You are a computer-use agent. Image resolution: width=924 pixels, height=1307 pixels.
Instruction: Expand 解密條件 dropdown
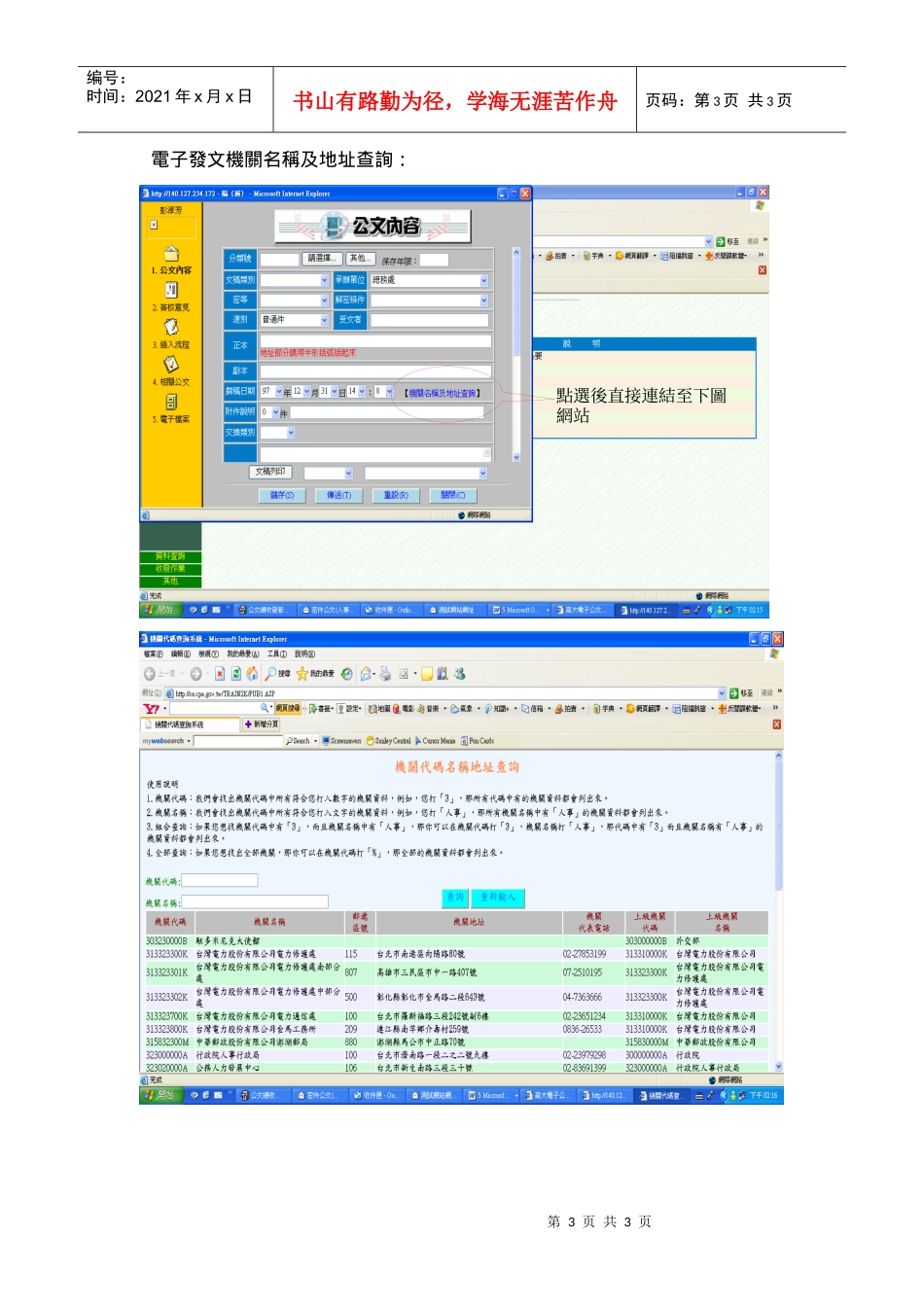pos(483,300)
